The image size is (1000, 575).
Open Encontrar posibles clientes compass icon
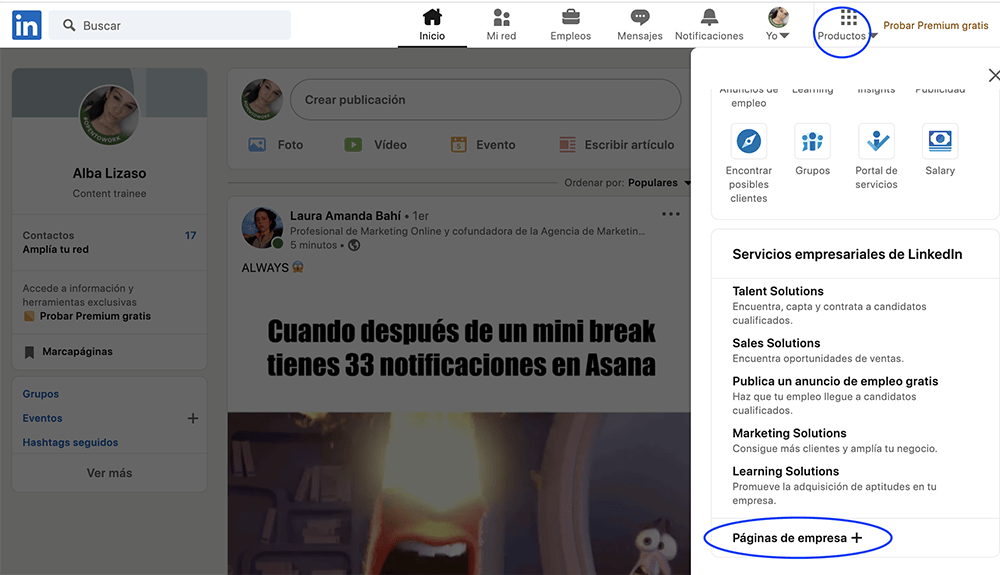749,141
